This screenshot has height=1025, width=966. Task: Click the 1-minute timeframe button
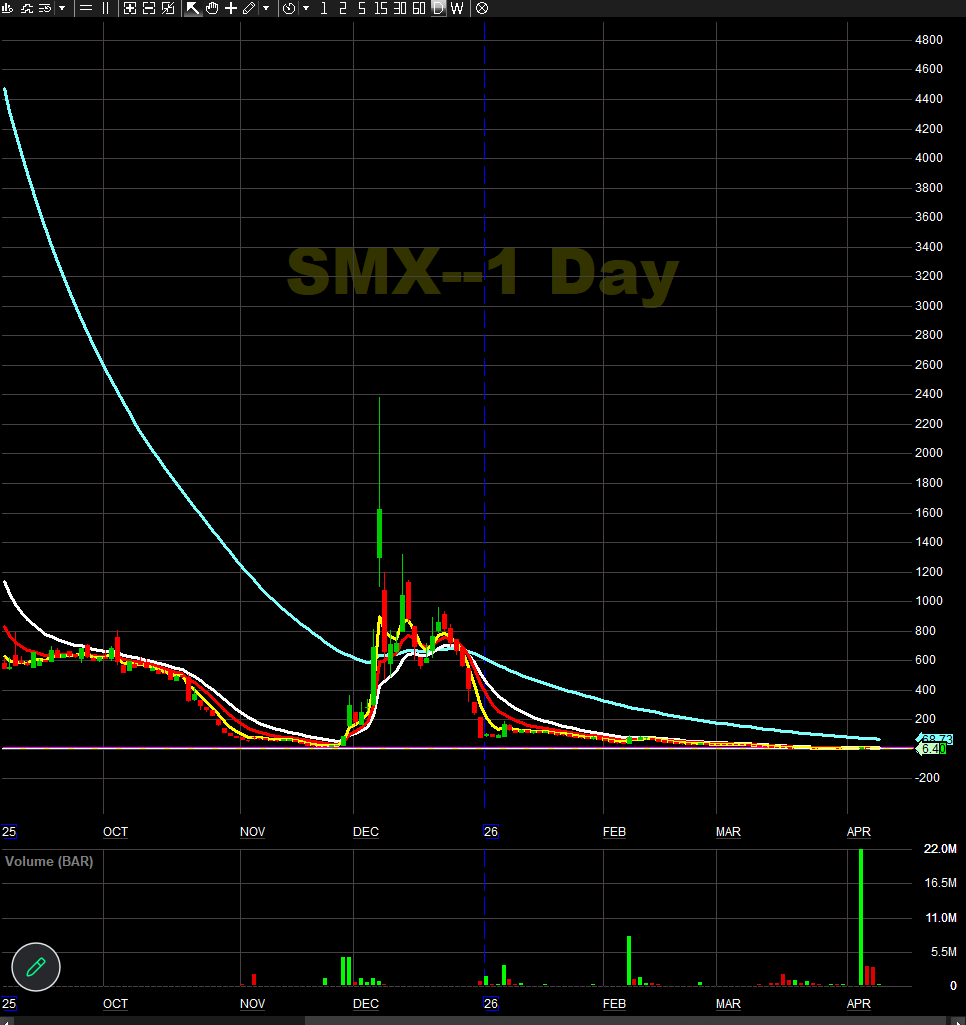coord(322,8)
